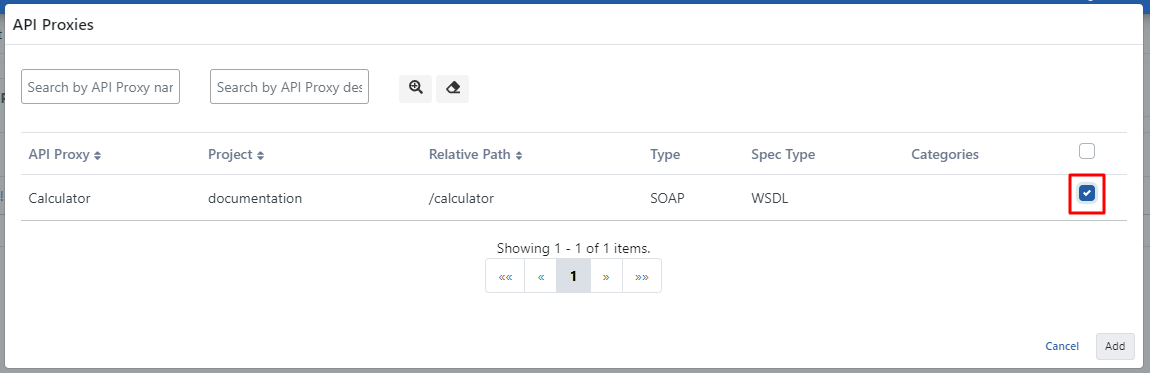Screen dimensions: 1150x373
Task: Click the Categories column header
Action: pos(945,155)
